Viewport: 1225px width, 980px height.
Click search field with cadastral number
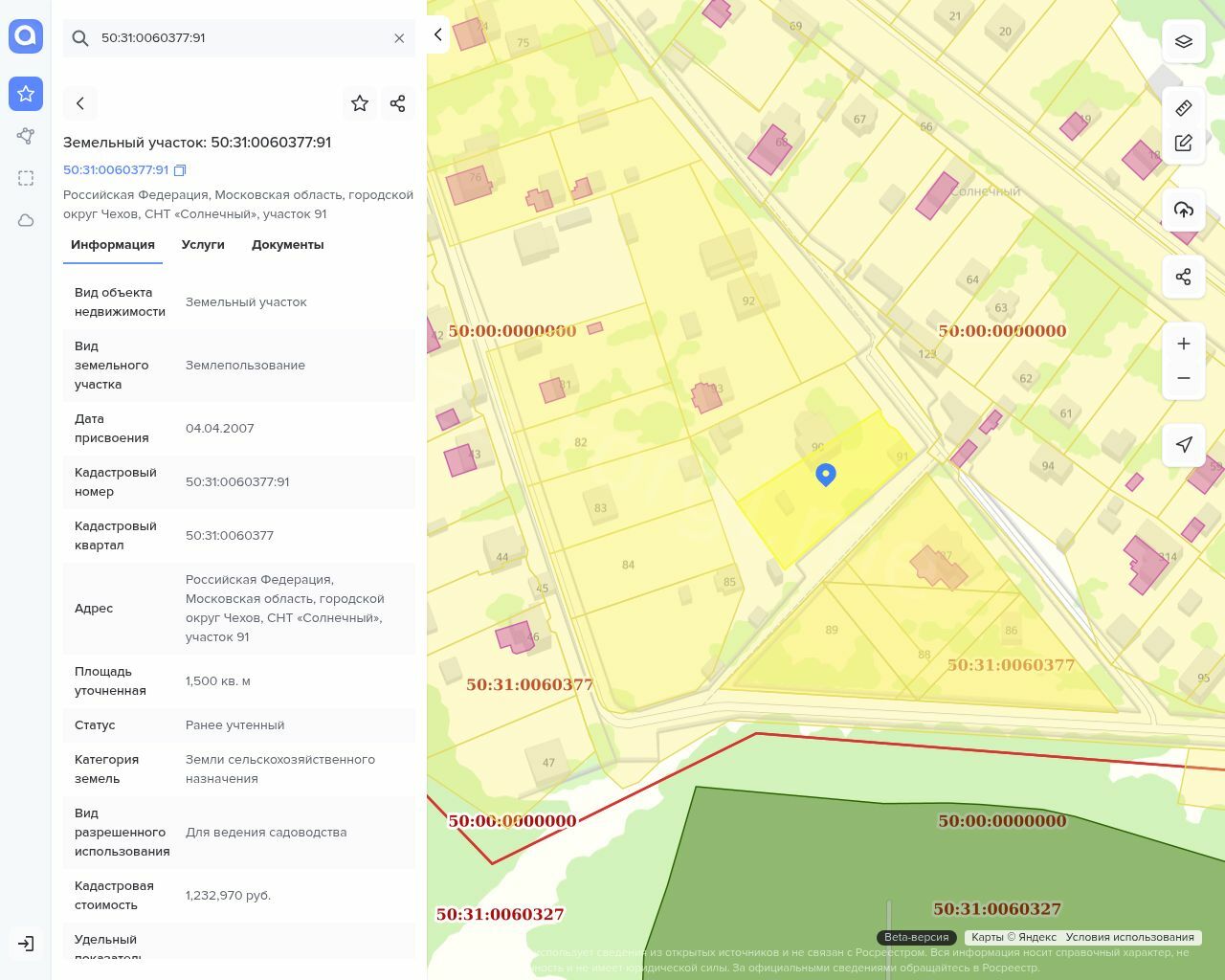(x=239, y=38)
